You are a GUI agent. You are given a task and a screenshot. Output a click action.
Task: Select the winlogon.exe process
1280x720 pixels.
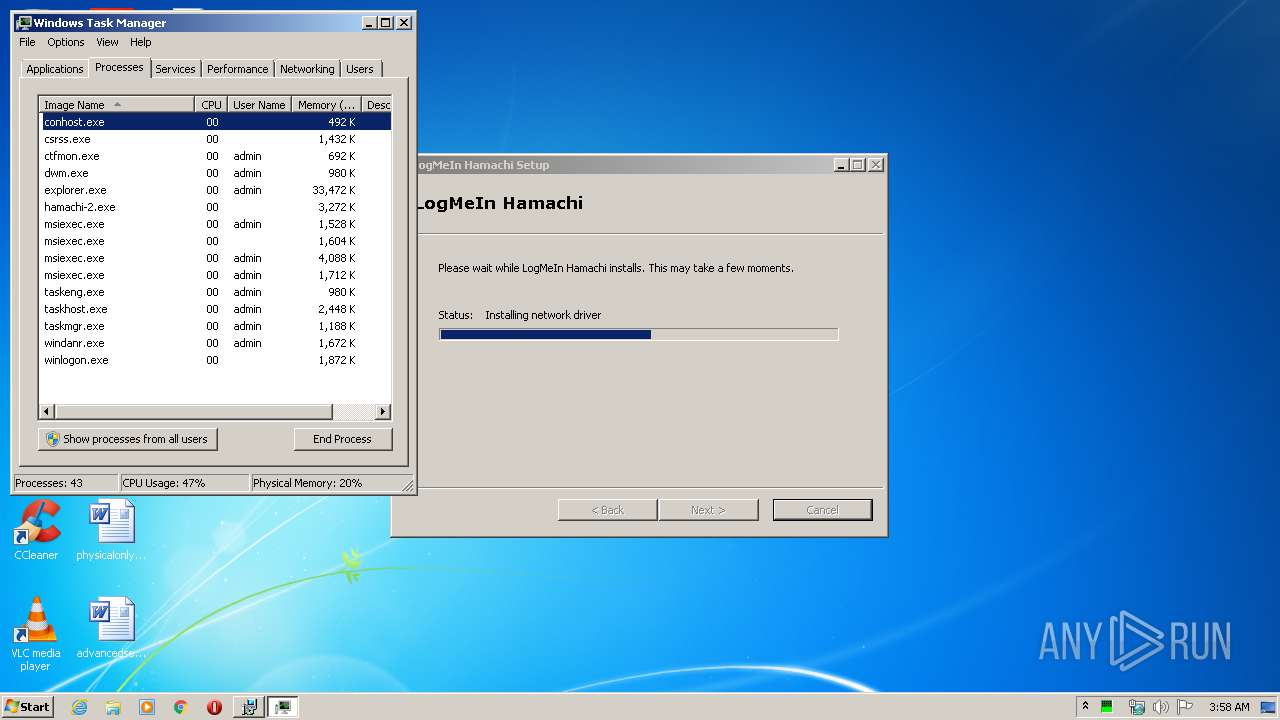pyautogui.click(x=215, y=360)
